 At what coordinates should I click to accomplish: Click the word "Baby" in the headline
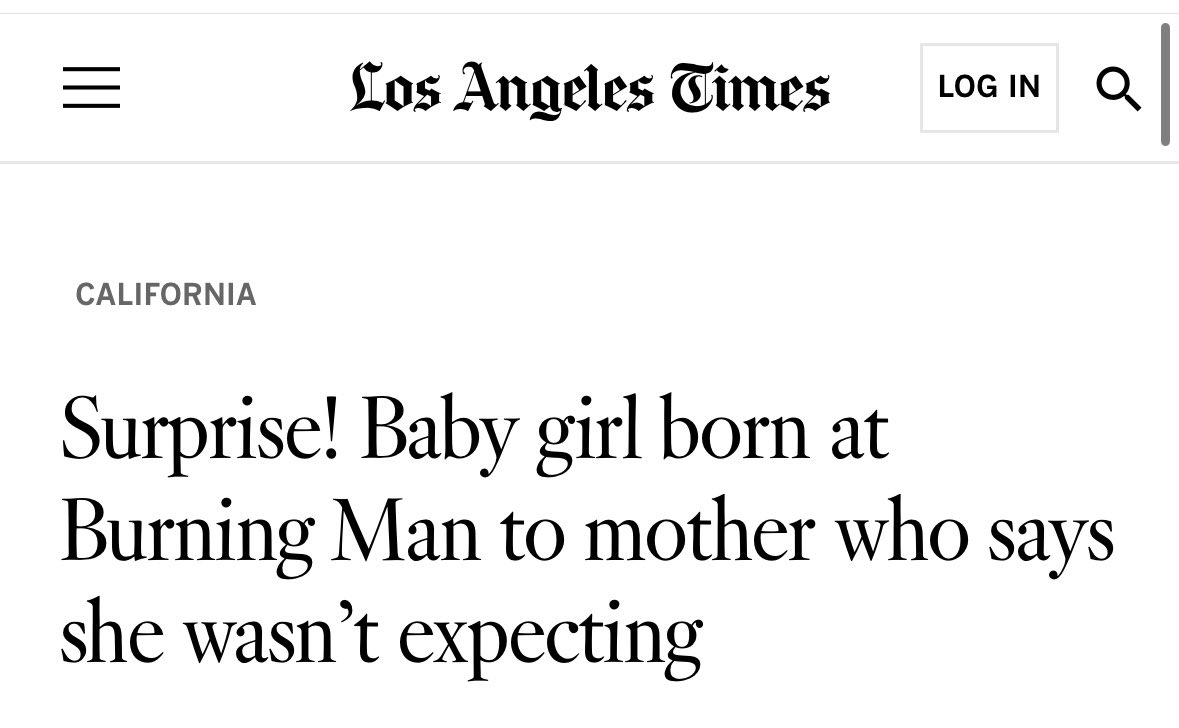pos(438,434)
